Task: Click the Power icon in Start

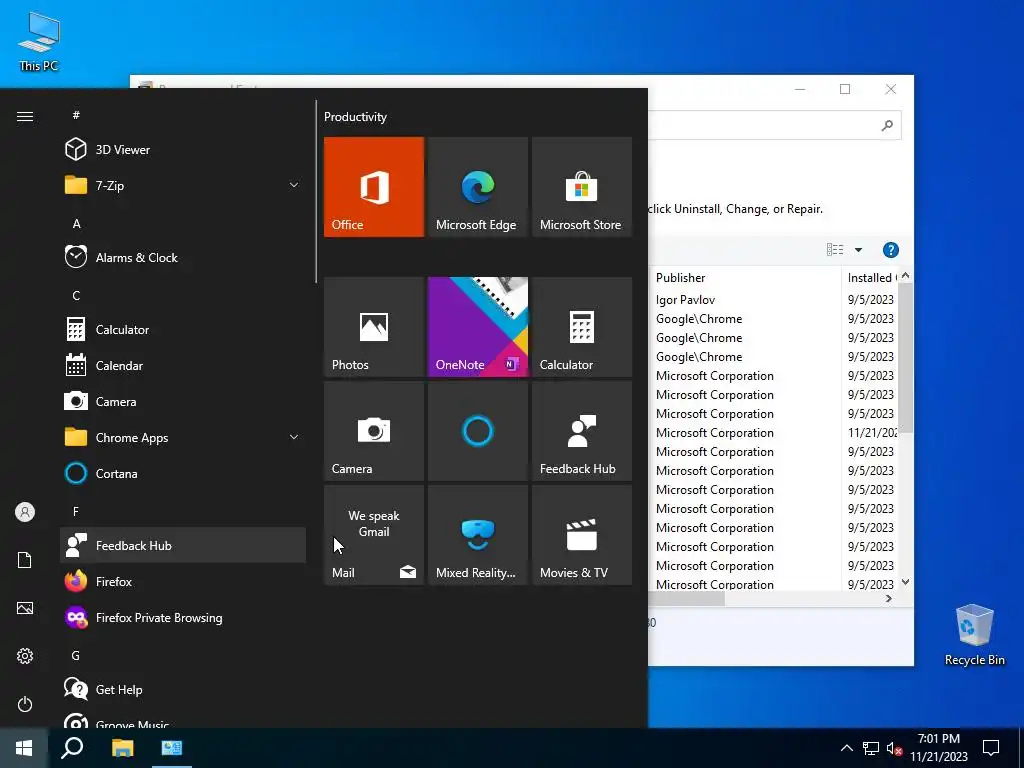Action: (x=25, y=704)
